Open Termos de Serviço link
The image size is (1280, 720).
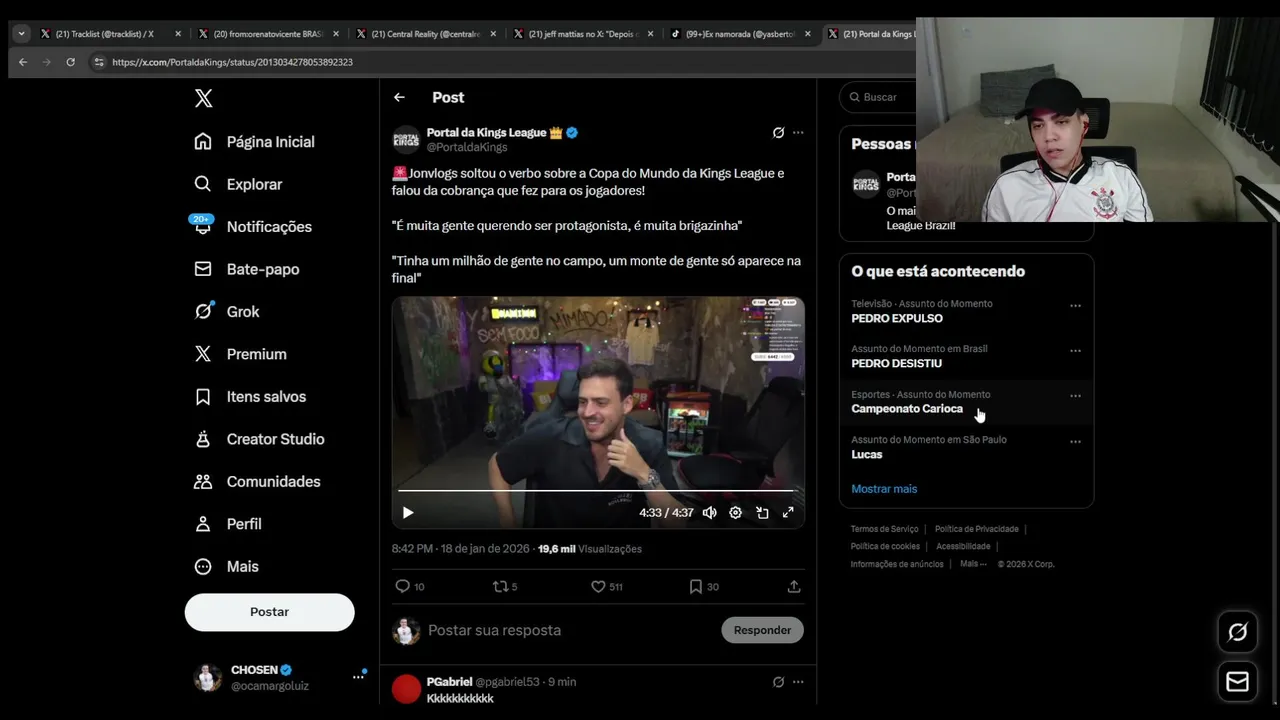pos(884,529)
